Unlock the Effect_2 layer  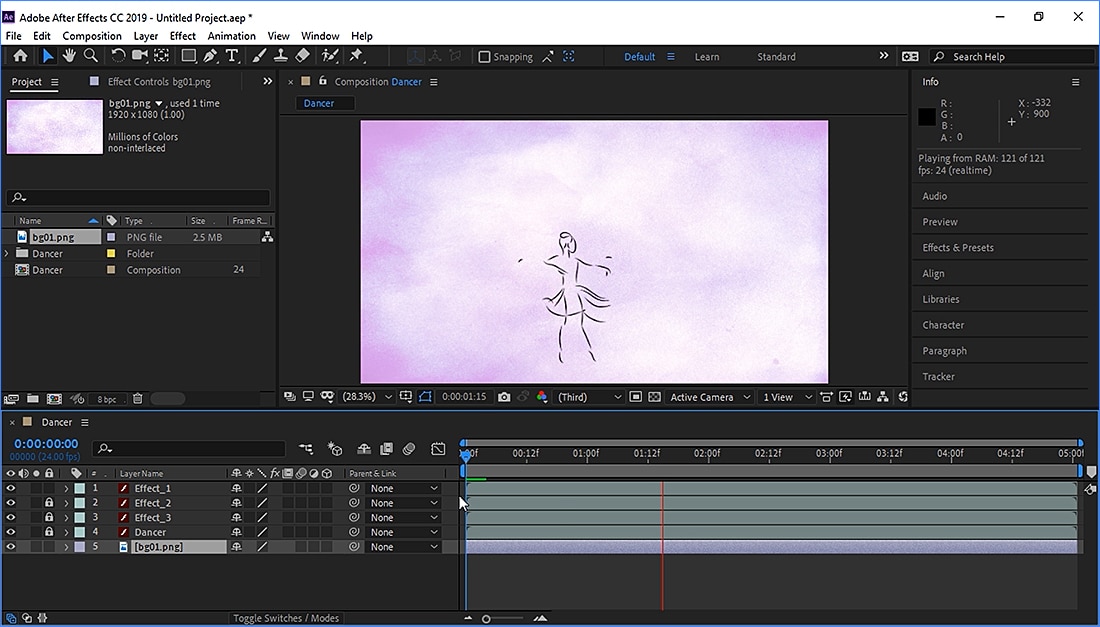tap(48, 502)
